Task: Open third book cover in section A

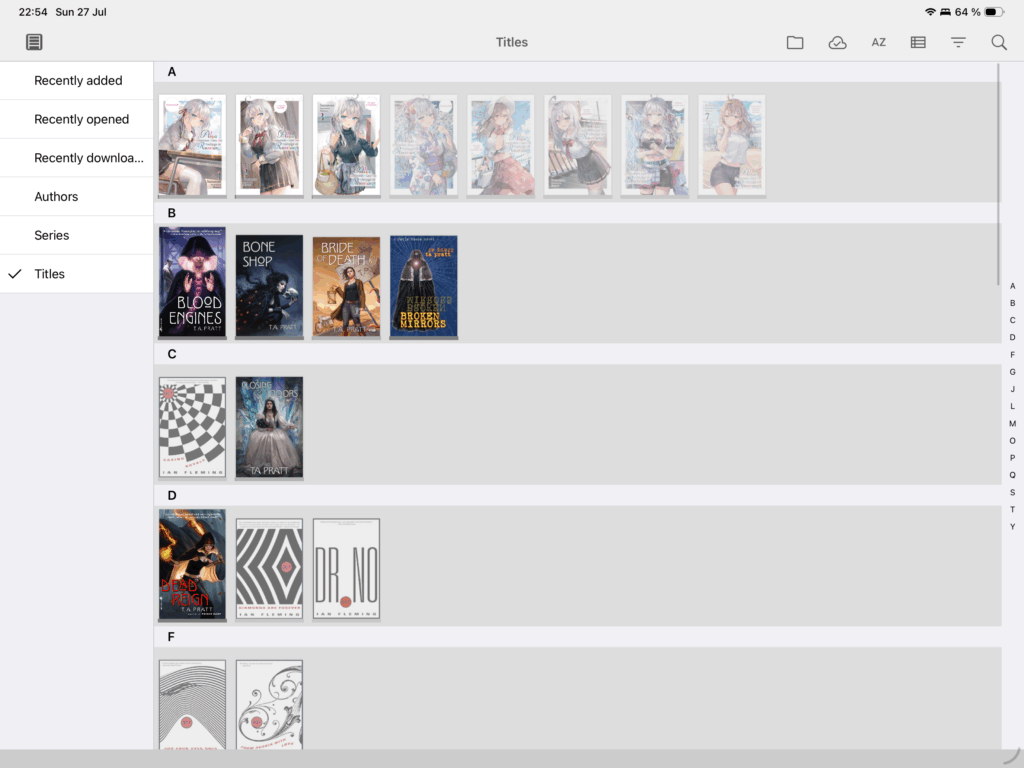Action: (x=346, y=145)
